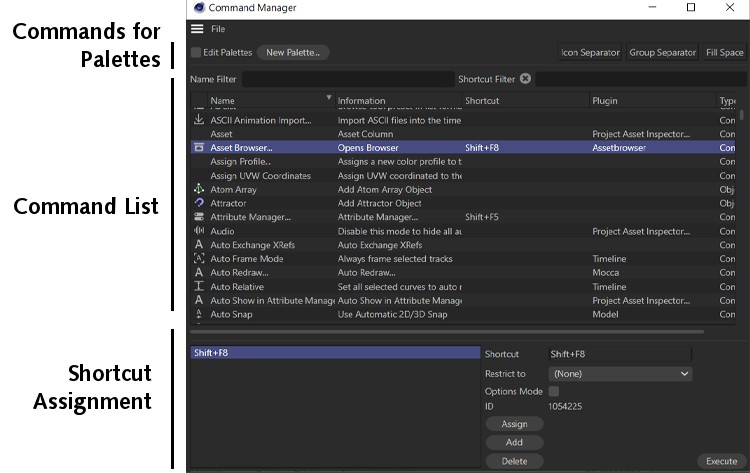Click the Auto Snap row icon
This screenshot has width=750, height=473.
199,314
